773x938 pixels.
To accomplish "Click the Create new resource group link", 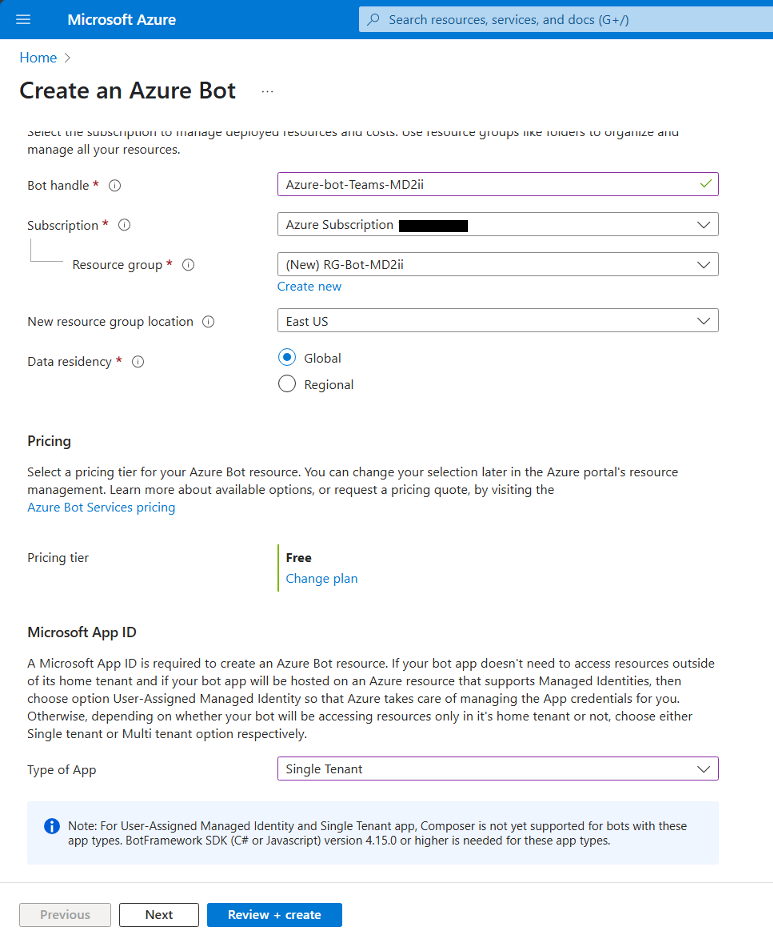I will [309, 287].
